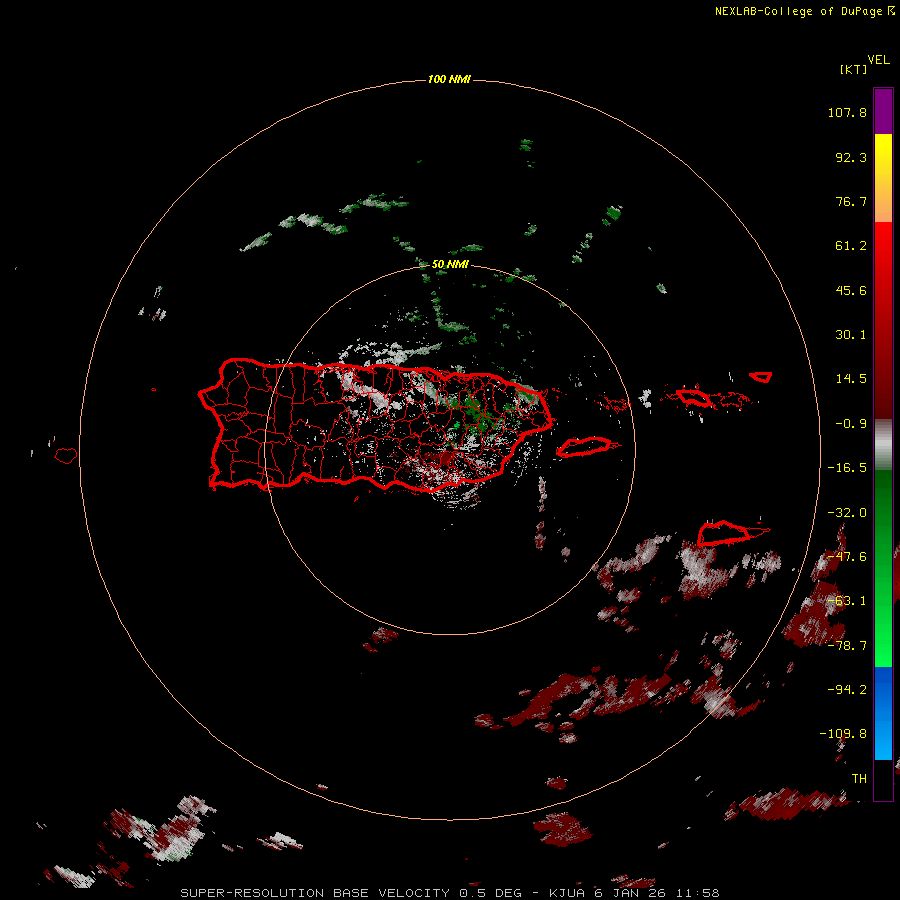This screenshot has width=900, height=900.
Task: Click the -109.8 legend value
Action: click(x=843, y=734)
